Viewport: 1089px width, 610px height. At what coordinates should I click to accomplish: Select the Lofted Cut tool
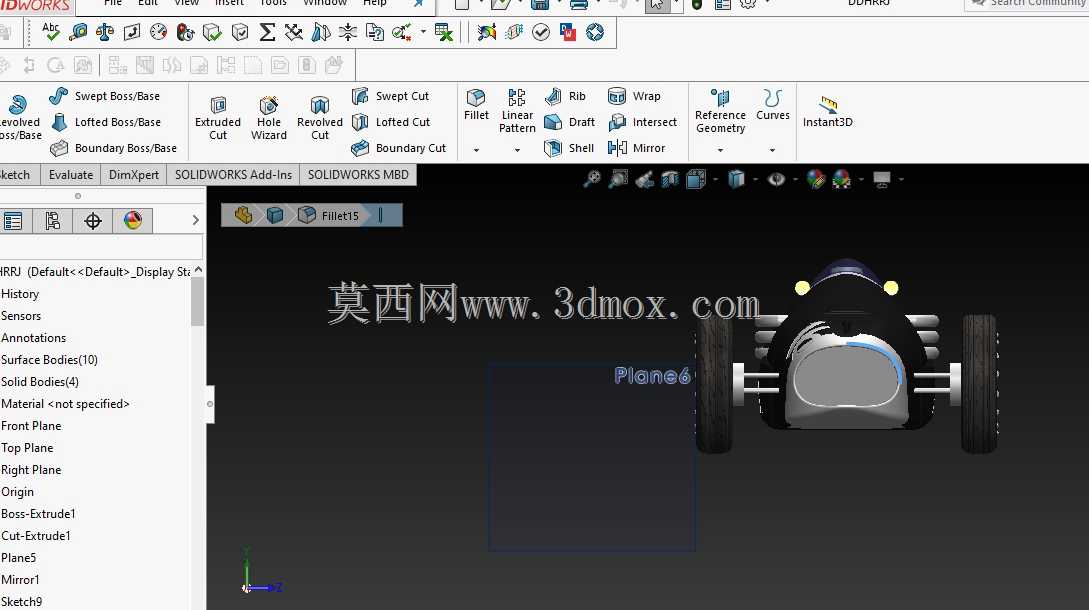click(391, 122)
